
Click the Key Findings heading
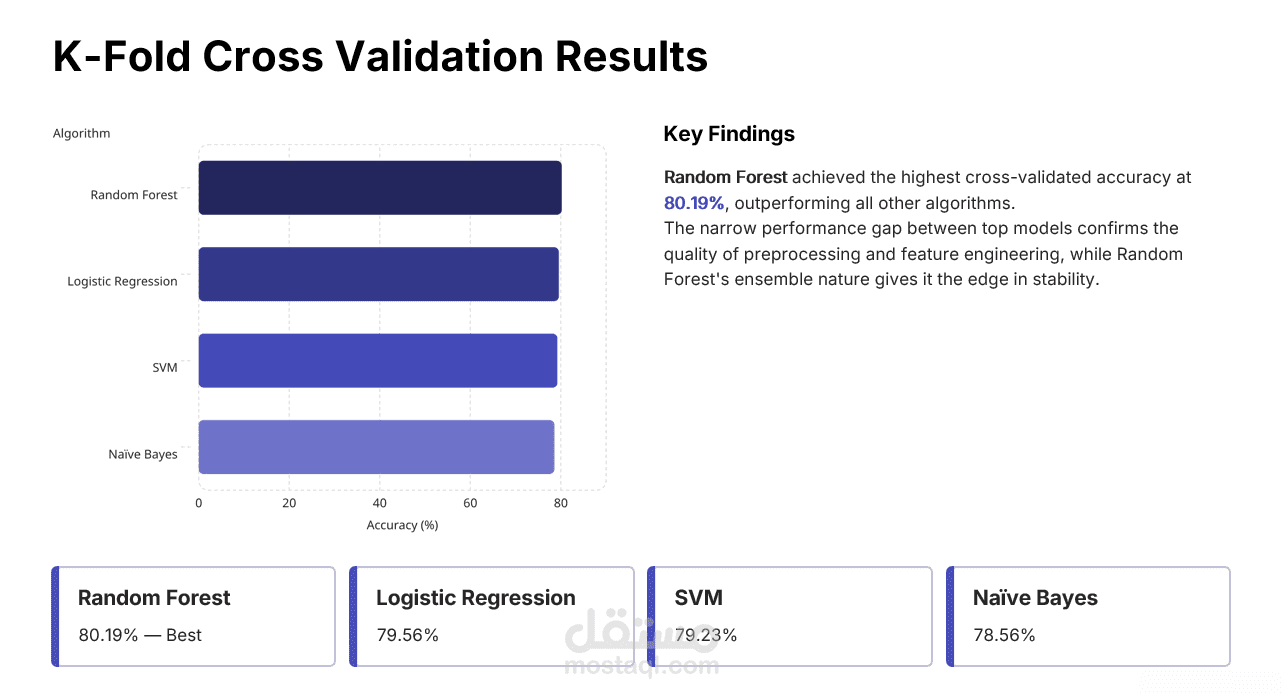pyautogui.click(x=729, y=134)
